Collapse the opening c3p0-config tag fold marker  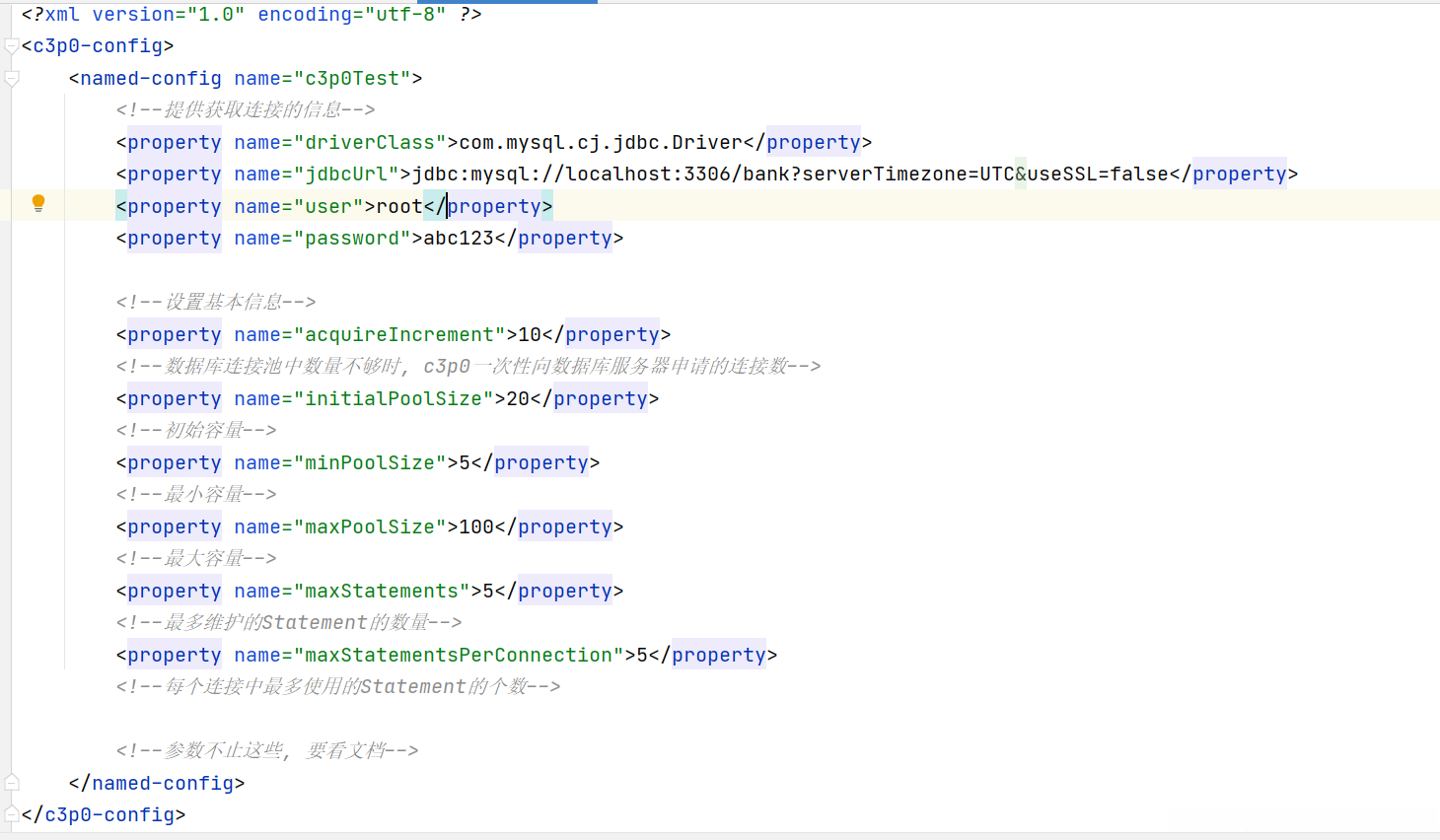[12, 46]
